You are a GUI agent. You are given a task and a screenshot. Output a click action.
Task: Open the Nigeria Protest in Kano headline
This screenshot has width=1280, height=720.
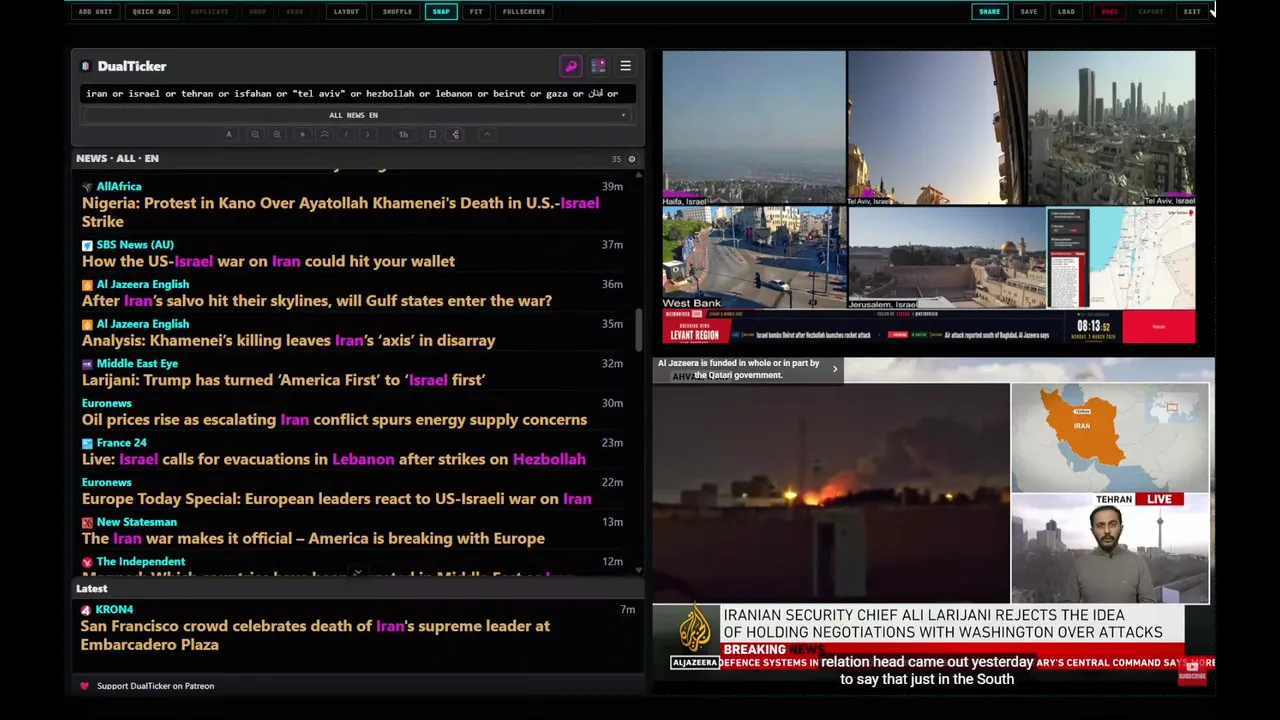click(x=340, y=212)
